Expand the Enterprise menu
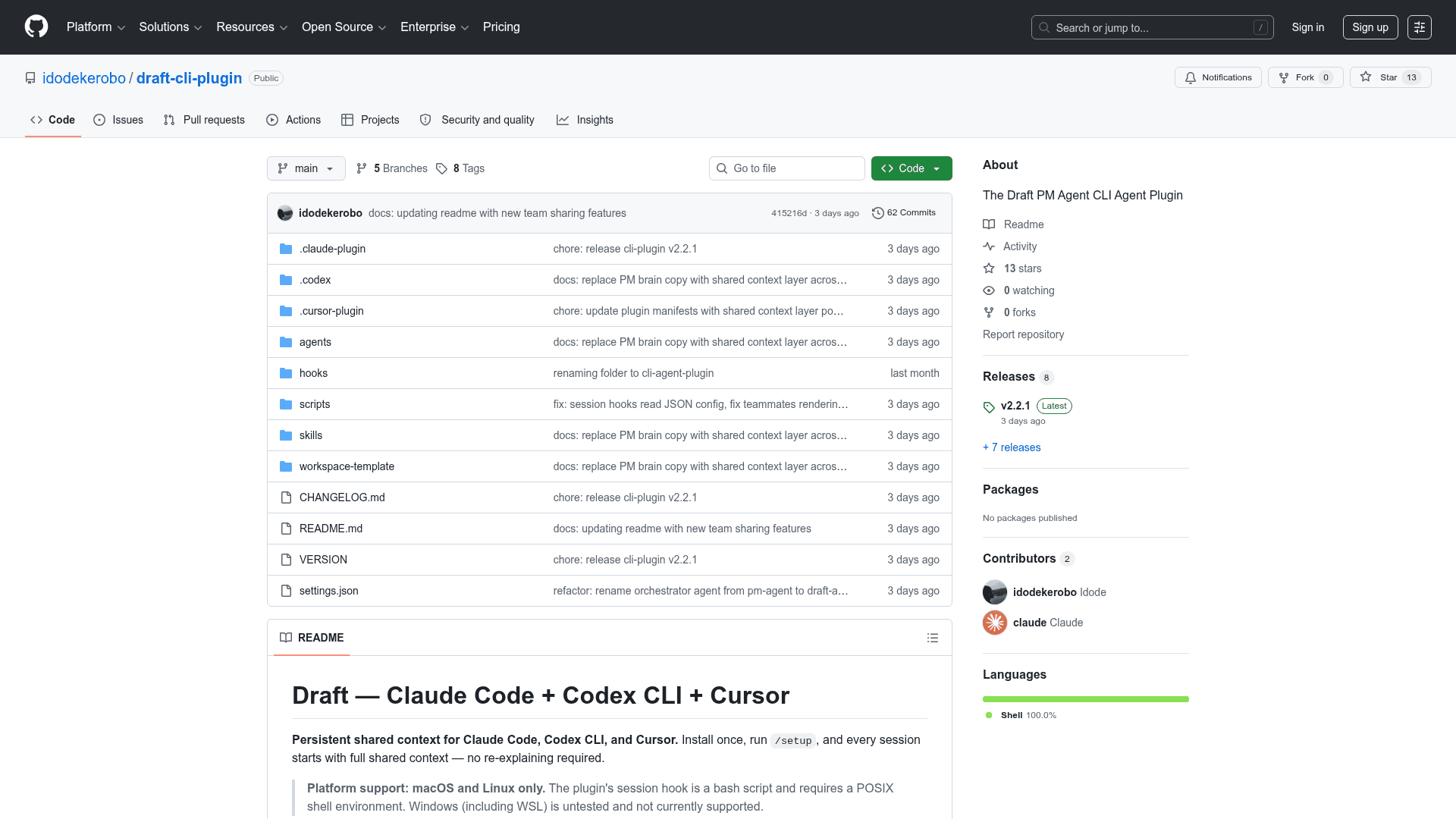The height and width of the screenshot is (819, 1456). 435,27
